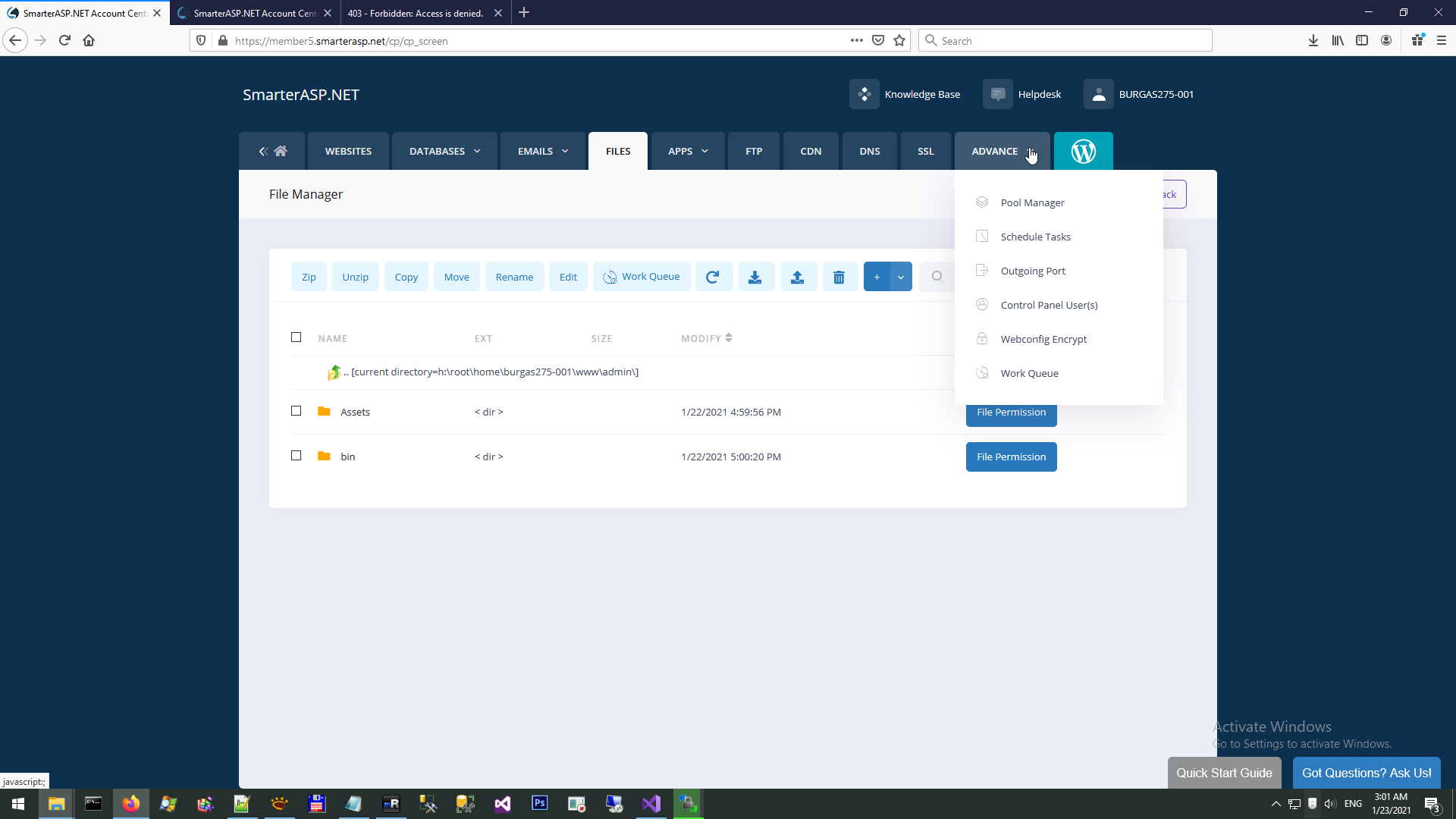Expand the new-item dropdown arrow
Viewport: 1456px width, 819px height.
point(901,277)
